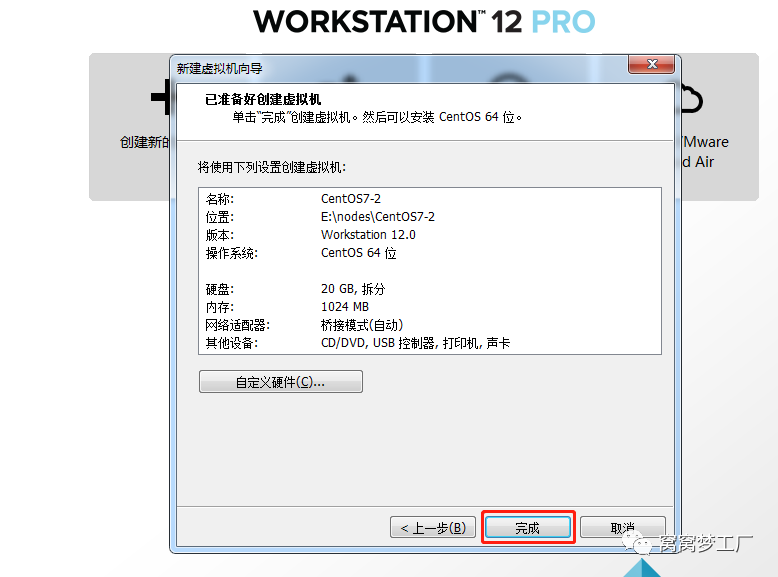Select the 名称 value CentOS7-2
This screenshot has width=778, height=577.
tap(351, 198)
